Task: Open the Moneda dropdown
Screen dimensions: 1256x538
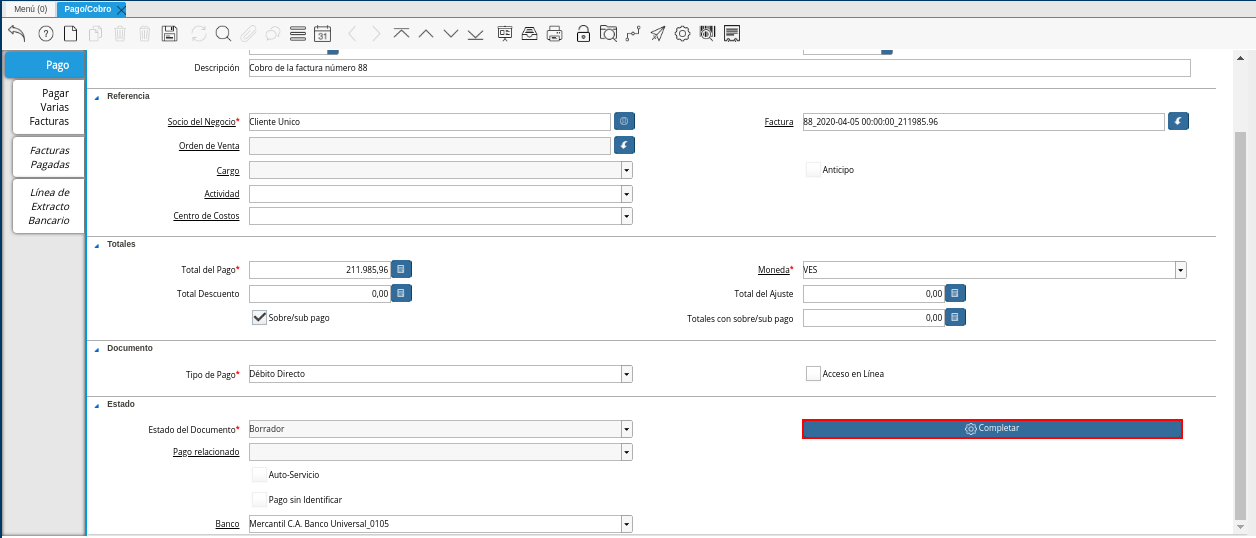Action: coord(1180,269)
